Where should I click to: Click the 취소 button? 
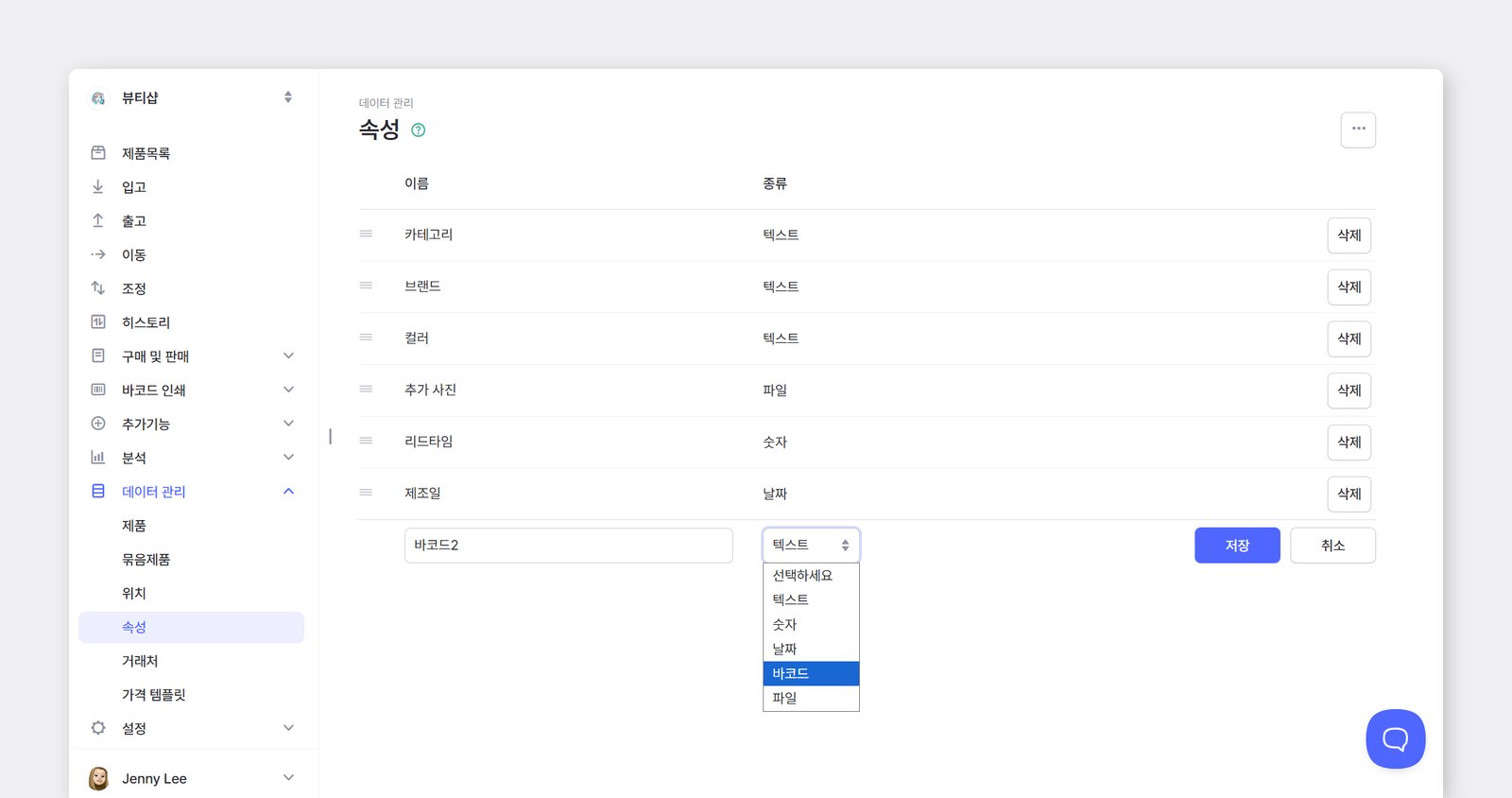(x=1332, y=546)
